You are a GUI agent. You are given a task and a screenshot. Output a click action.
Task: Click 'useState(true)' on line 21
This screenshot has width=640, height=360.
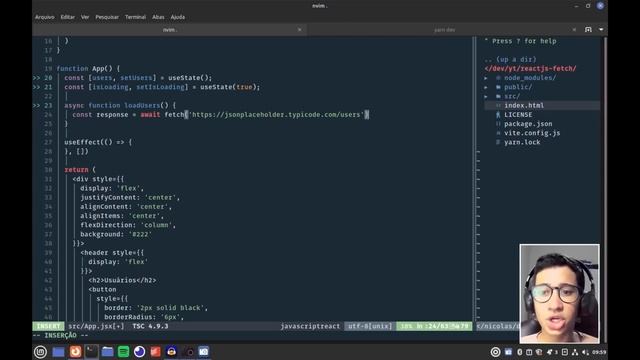pyautogui.click(x=230, y=87)
